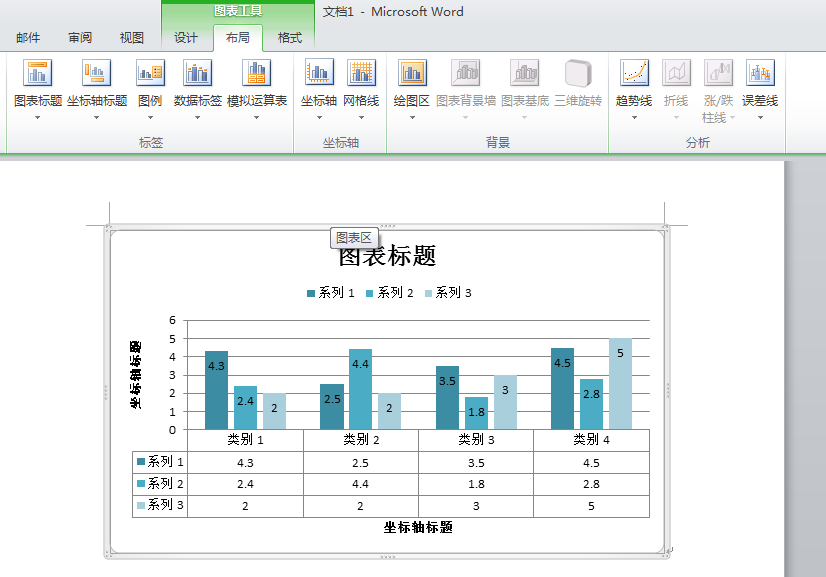Screen dimensions: 826x577
Task: Open the 格式 chart tools tab
Action: pos(290,37)
